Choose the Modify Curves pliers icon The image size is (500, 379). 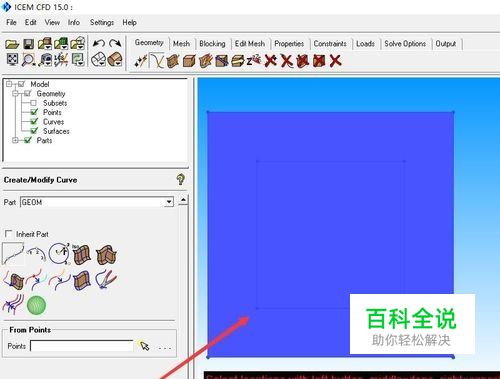[x=106, y=280]
